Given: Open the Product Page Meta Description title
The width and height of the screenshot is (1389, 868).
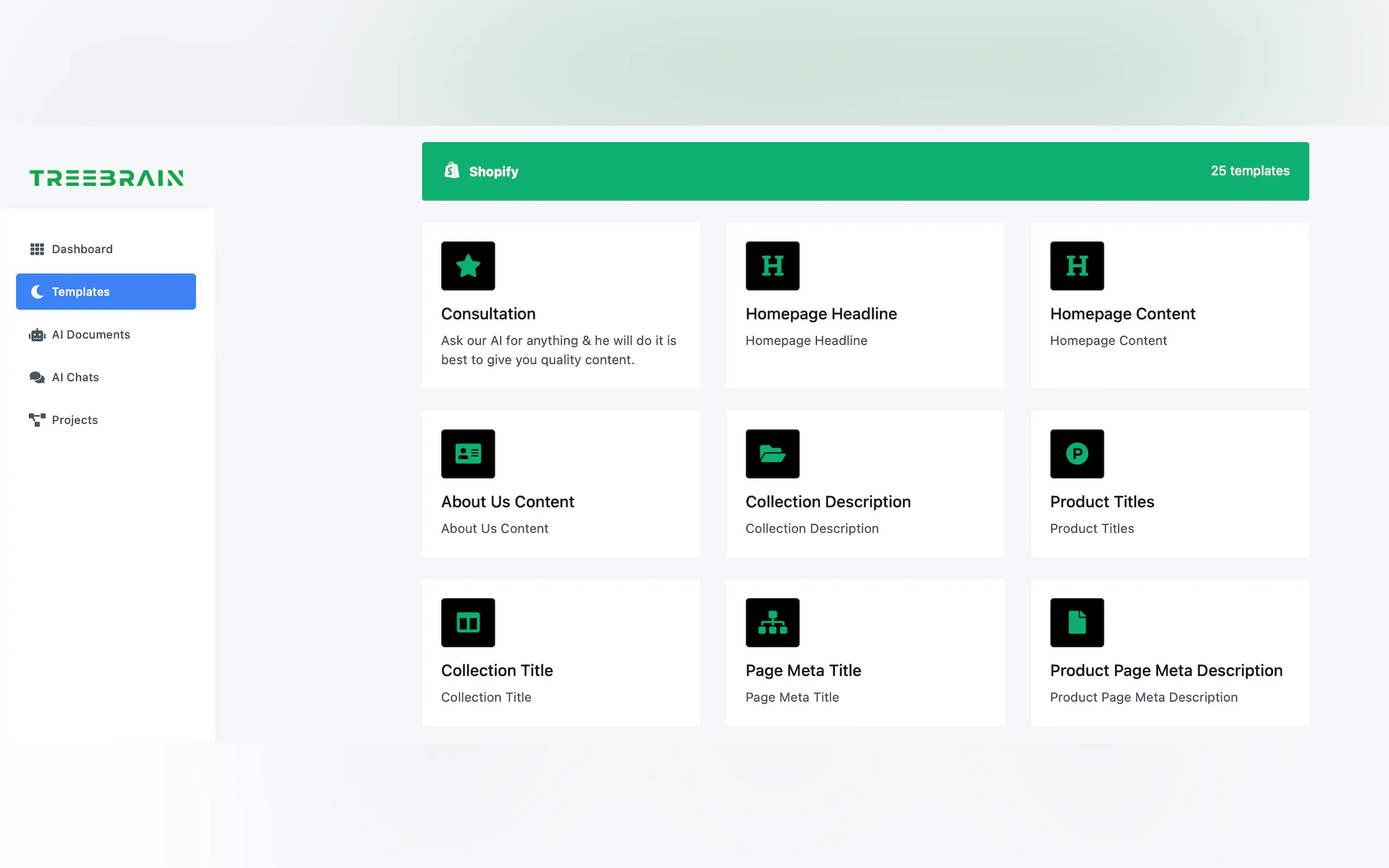Looking at the screenshot, I should click(1166, 671).
